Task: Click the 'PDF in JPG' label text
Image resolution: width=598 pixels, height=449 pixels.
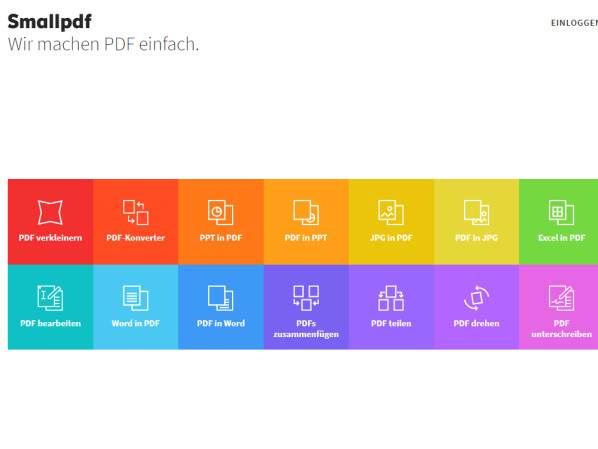Action: [x=476, y=238]
